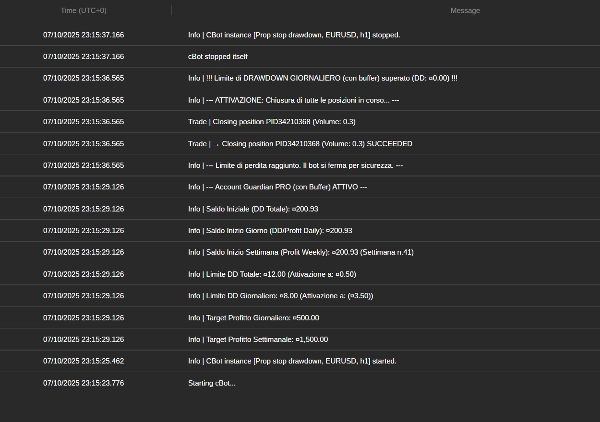Select the 'Account Guardian PRO ATTIVO' row
This screenshot has width=600, height=422.
tap(277, 187)
